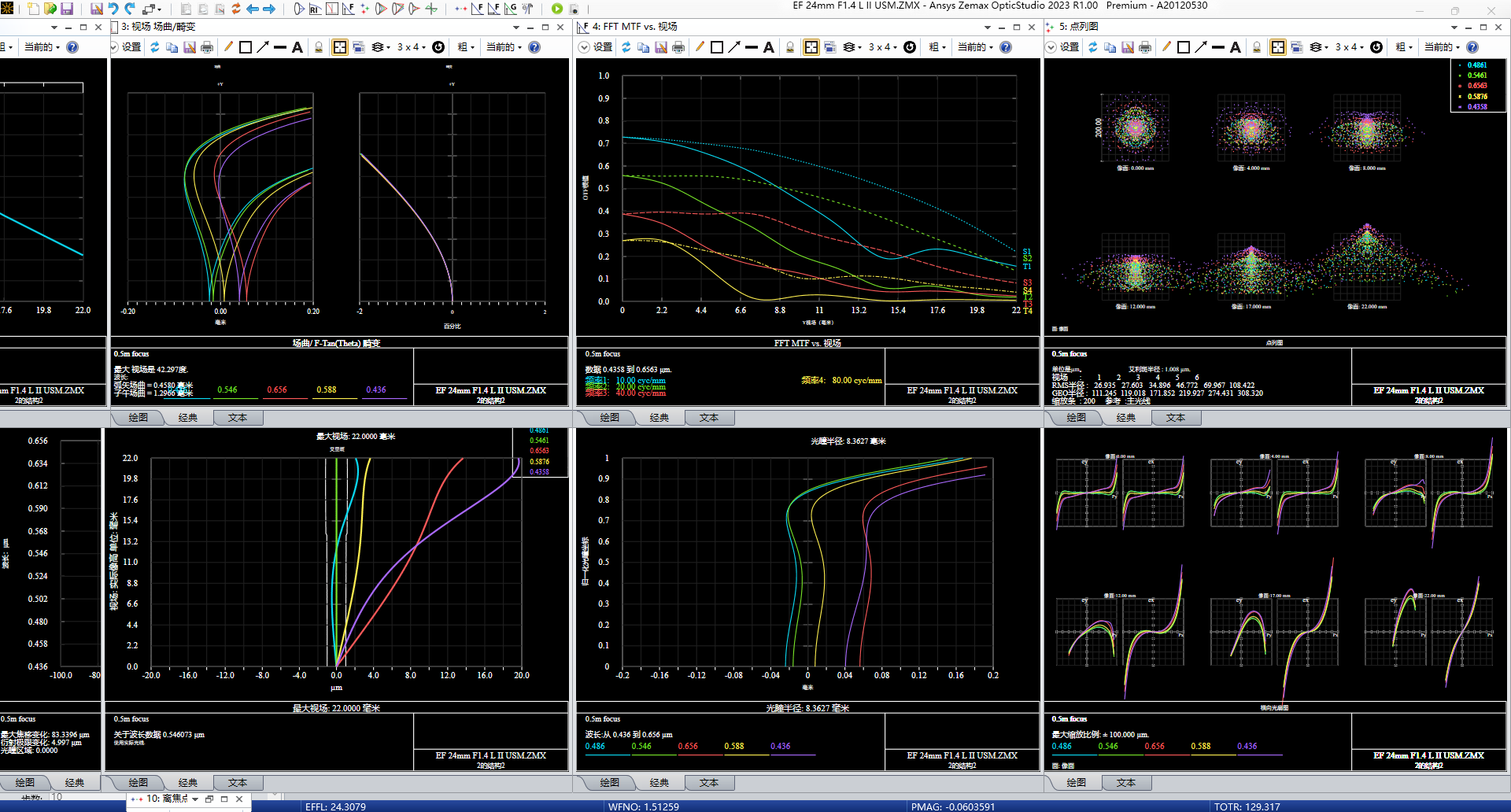Open 文本 tab under the ray fan plots
1511x812 pixels.
pos(1126,783)
